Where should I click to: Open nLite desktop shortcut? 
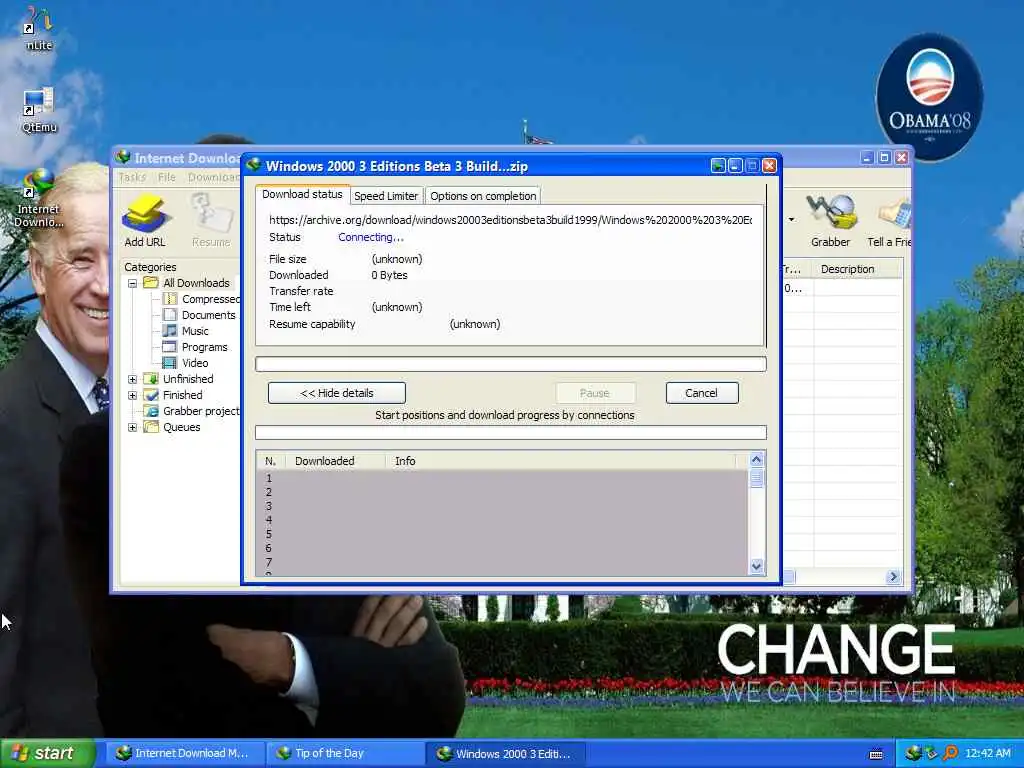(x=38, y=28)
